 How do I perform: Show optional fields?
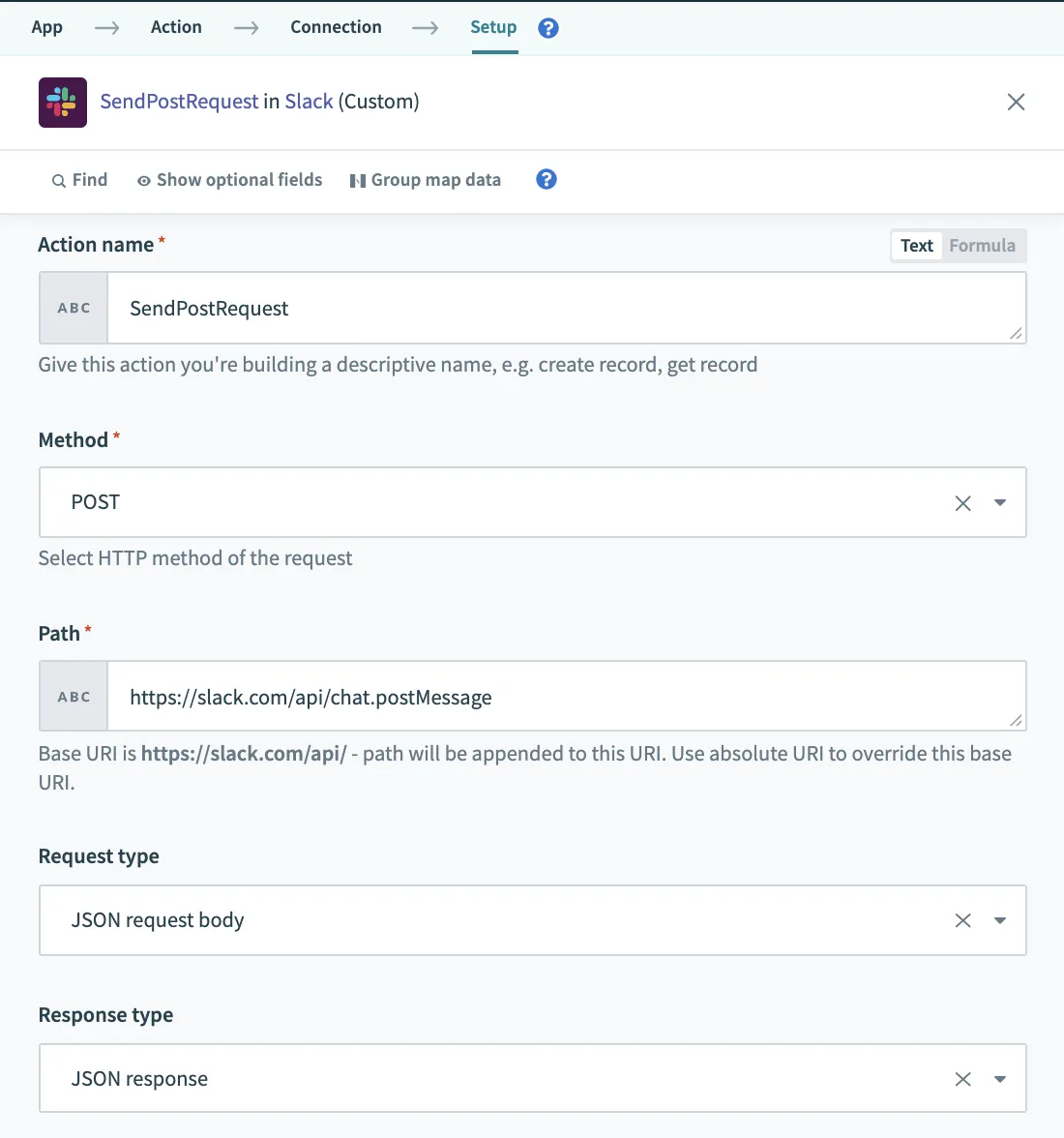(x=229, y=180)
